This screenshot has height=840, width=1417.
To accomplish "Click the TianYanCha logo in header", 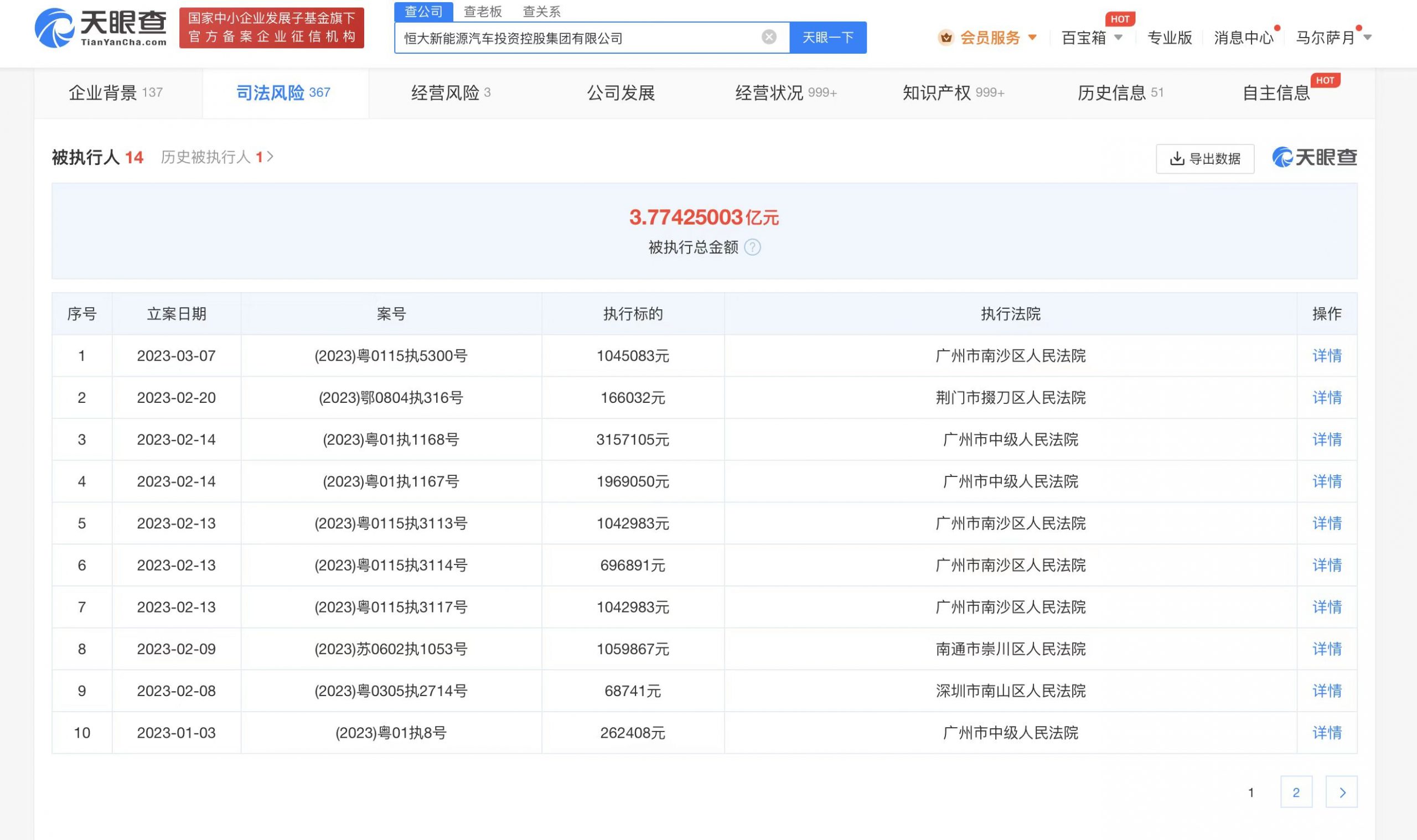I will pyautogui.click(x=101, y=28).
